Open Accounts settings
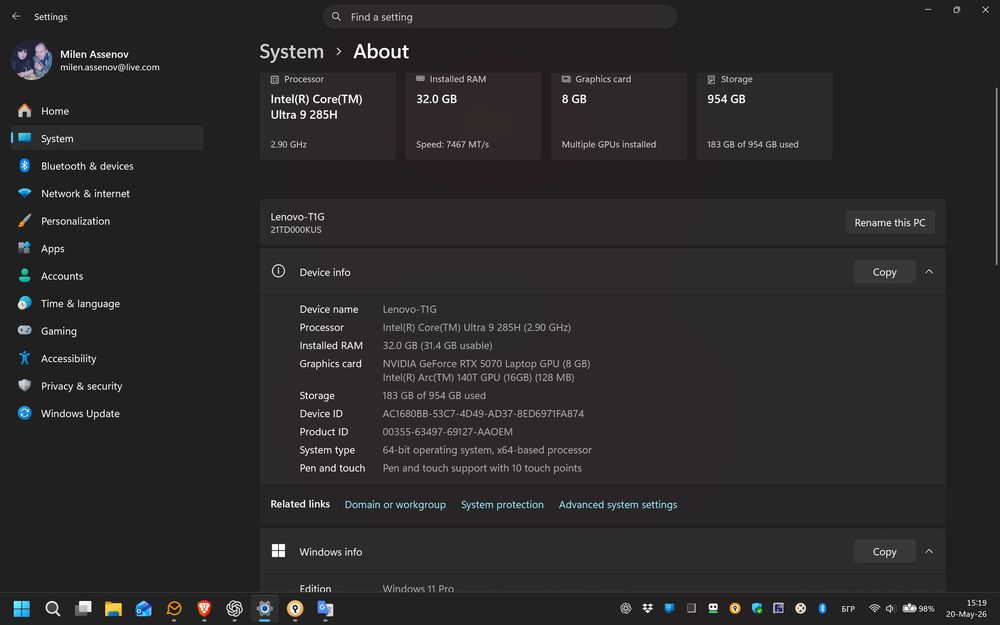1000x625 pixels. 107,276
